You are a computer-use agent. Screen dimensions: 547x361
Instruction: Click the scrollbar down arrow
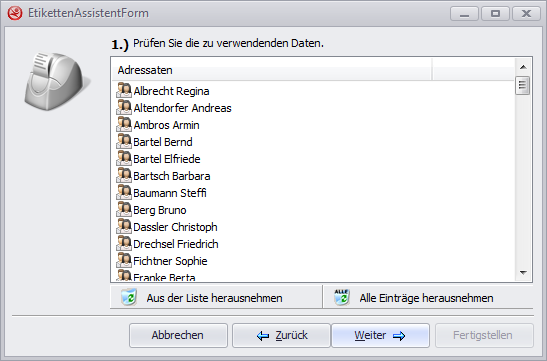point(523,272)
